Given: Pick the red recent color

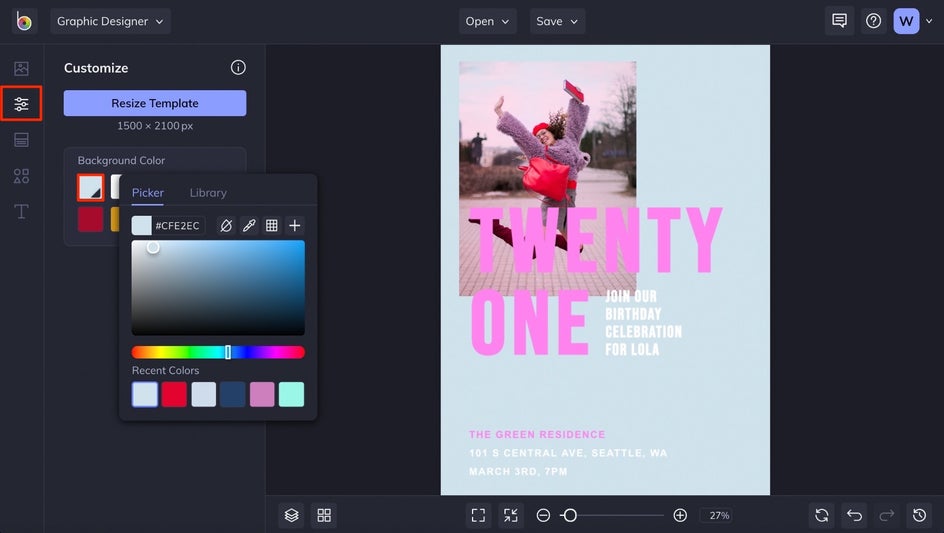Looking at the screenshot, I should coord(174,394).
